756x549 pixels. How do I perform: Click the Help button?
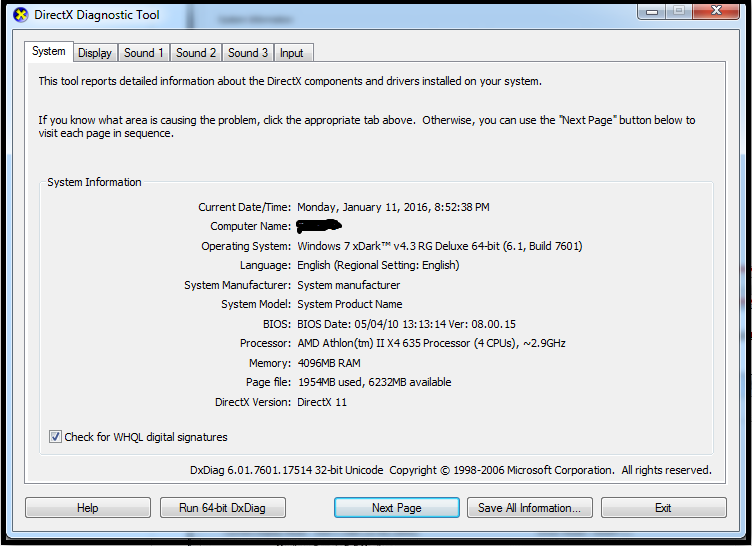(88, 508)
